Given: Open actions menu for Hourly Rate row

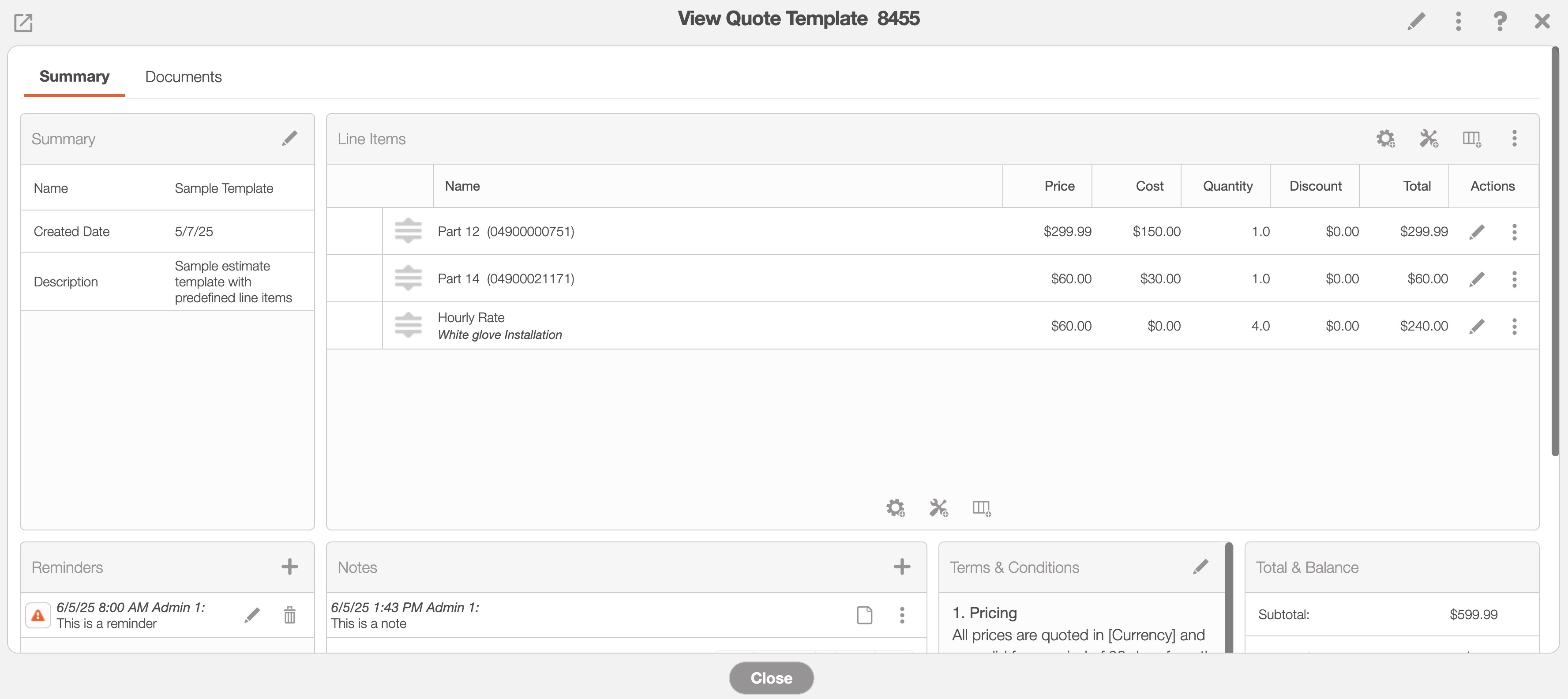Looking at the screenshot, I should coord(1515,327).
